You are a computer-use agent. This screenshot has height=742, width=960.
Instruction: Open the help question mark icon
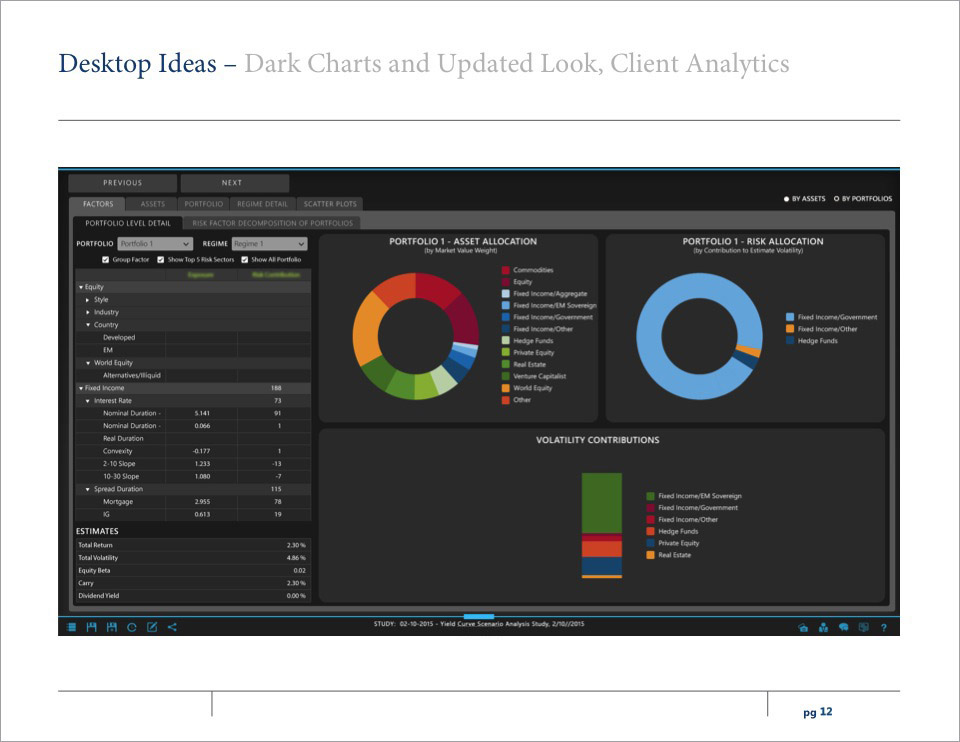pyautogui.click(x=884, y=628)
